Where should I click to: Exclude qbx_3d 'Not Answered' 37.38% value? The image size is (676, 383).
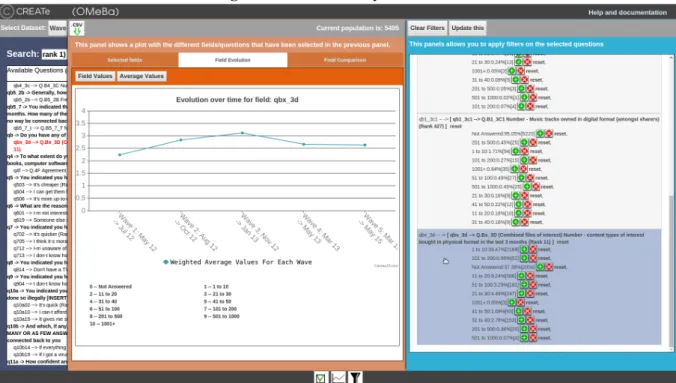pos(549,267)
